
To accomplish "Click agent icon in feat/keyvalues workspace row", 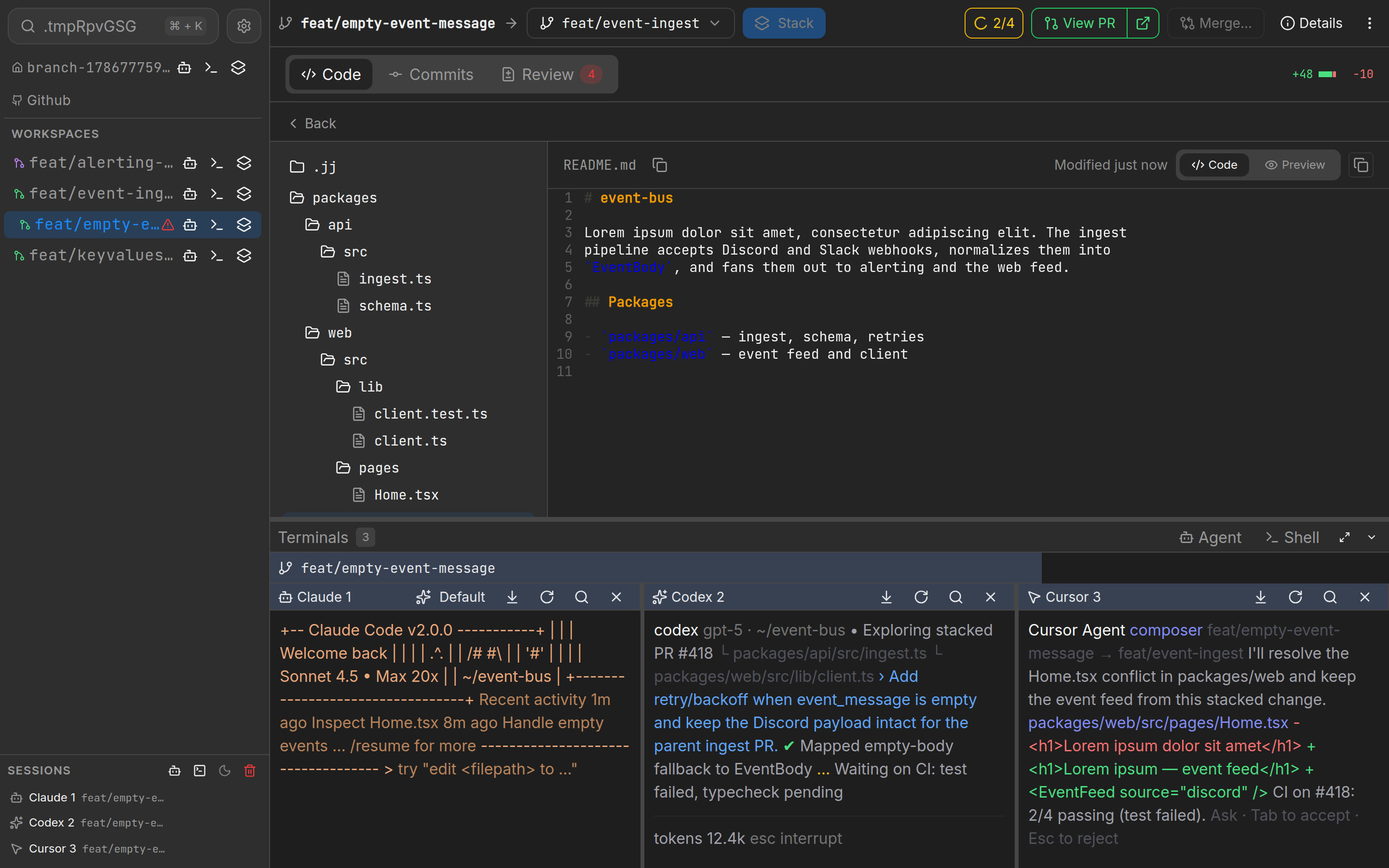I will click(190, 256).
